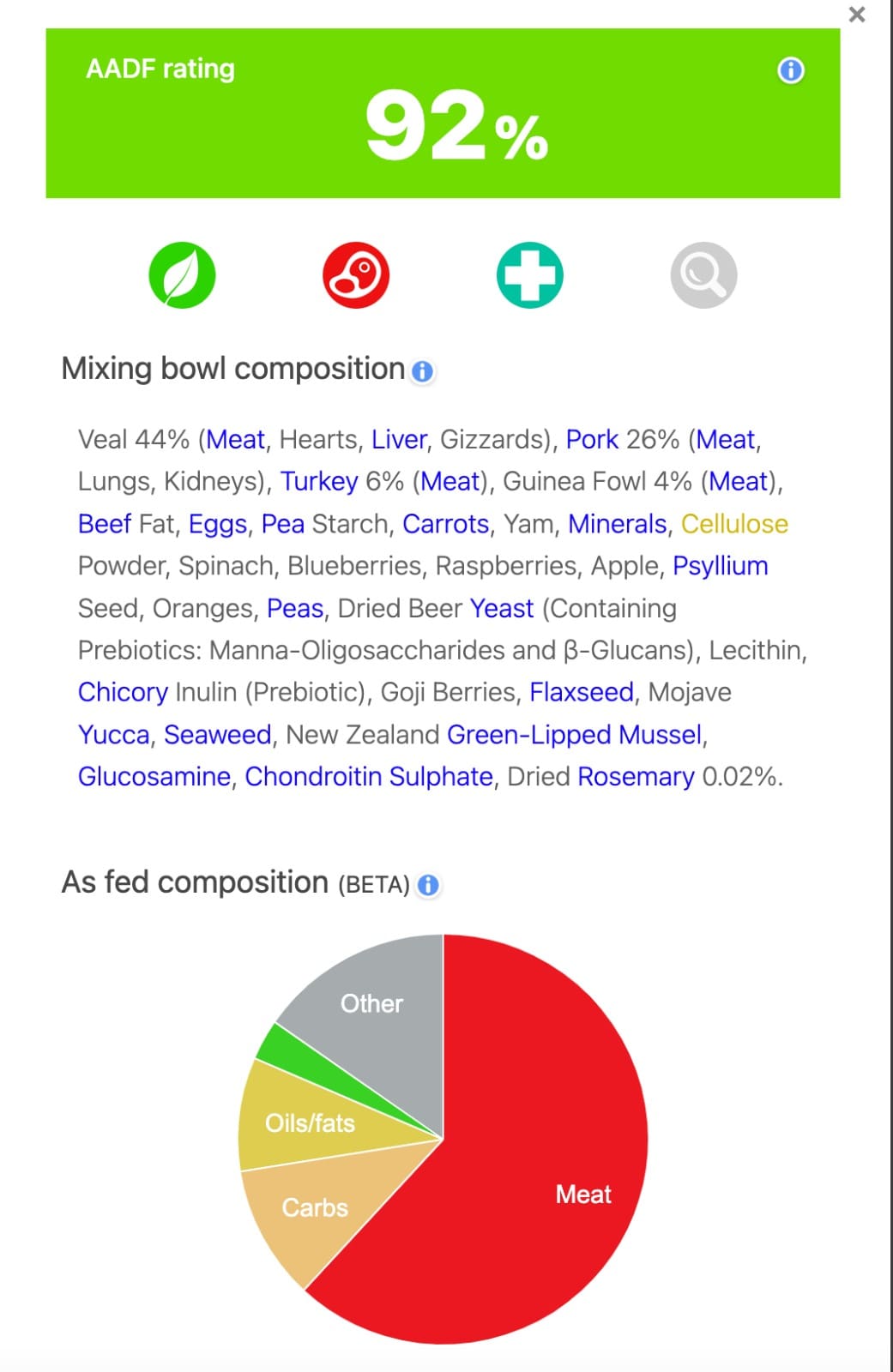Open the Chicory ingredient link
This screenshot has width=893, height=1372.
123,692
